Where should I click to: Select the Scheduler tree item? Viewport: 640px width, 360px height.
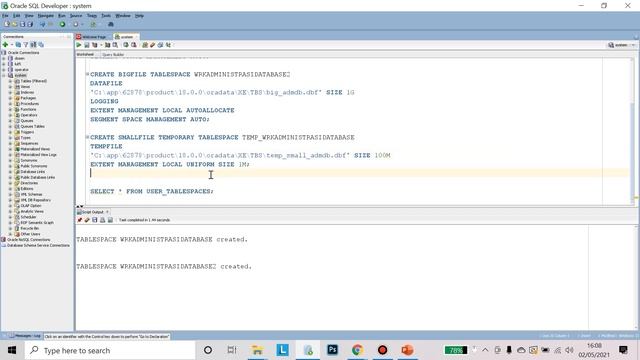[29, 217]
